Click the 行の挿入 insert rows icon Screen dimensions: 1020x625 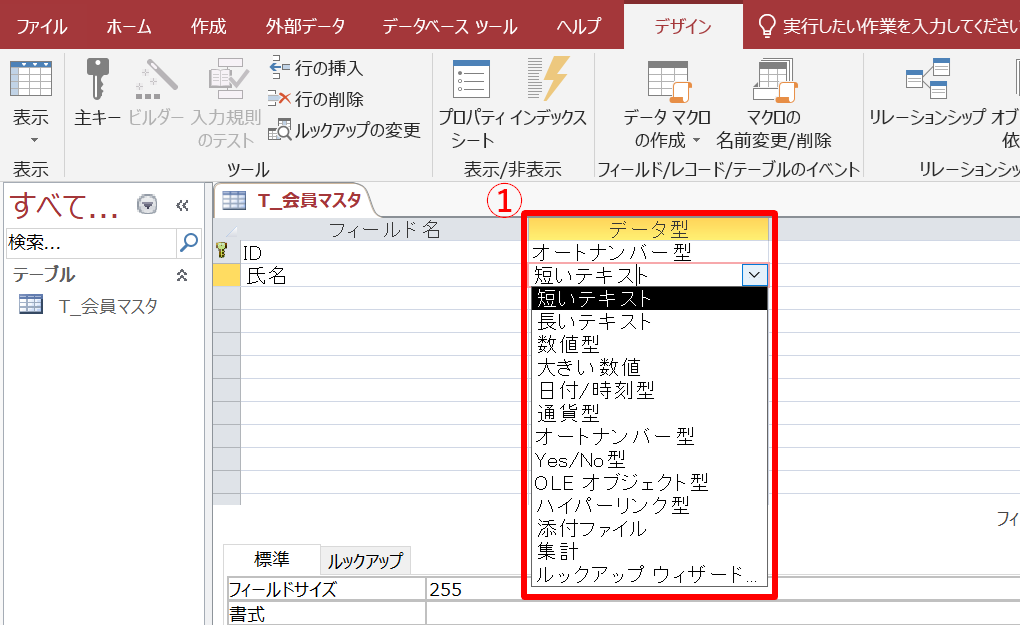279,68
